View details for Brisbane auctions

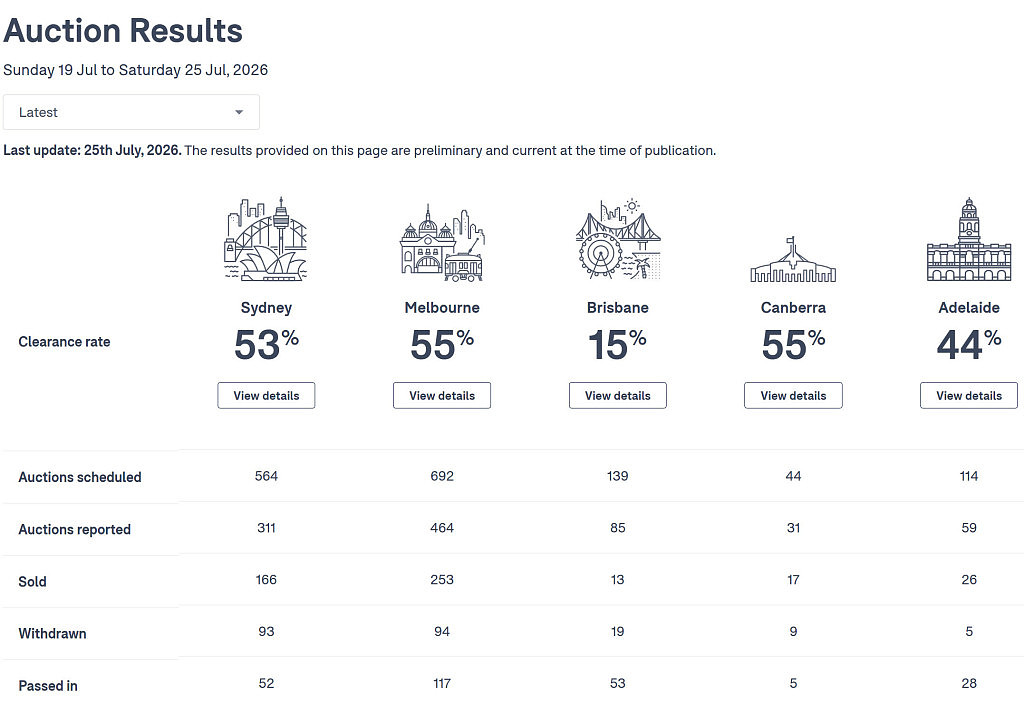(618, 396)
